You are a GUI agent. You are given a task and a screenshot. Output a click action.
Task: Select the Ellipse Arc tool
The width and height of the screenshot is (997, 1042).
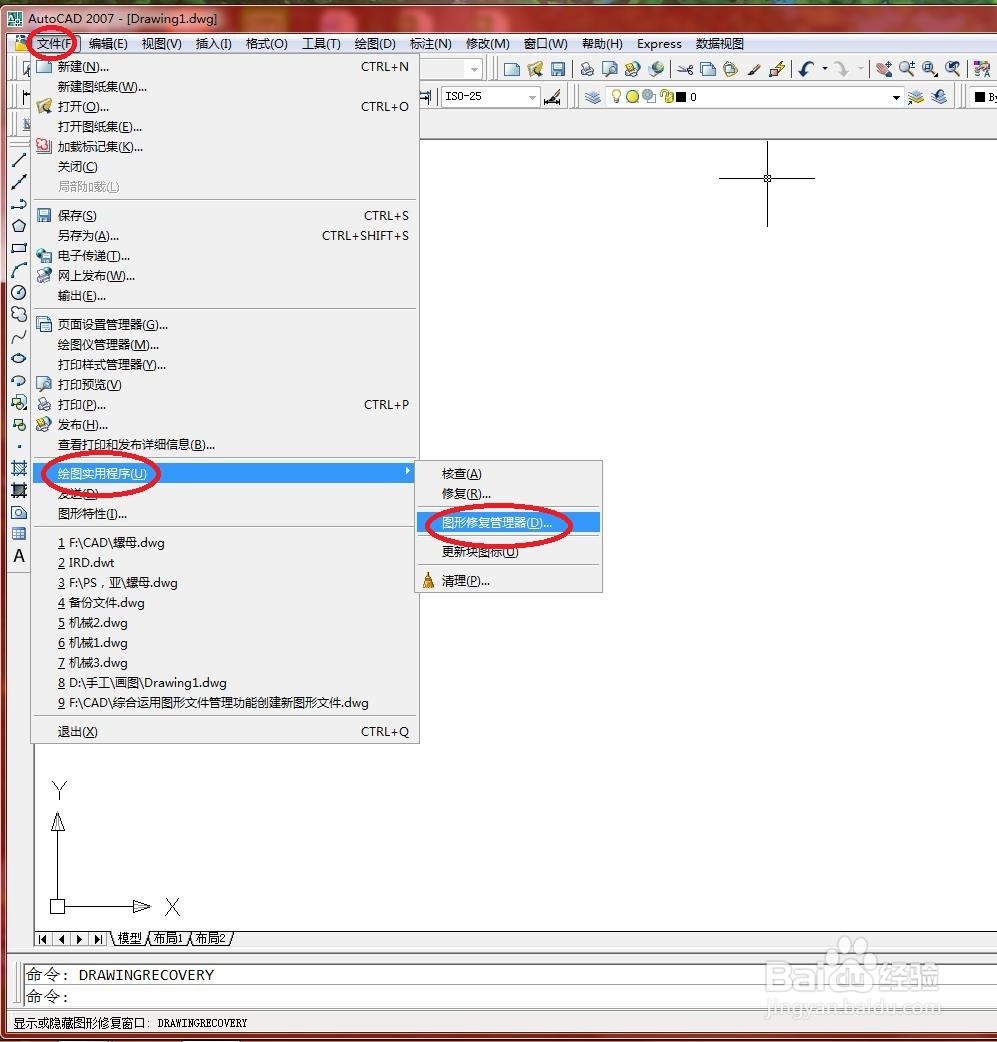[x=19, y=380]
